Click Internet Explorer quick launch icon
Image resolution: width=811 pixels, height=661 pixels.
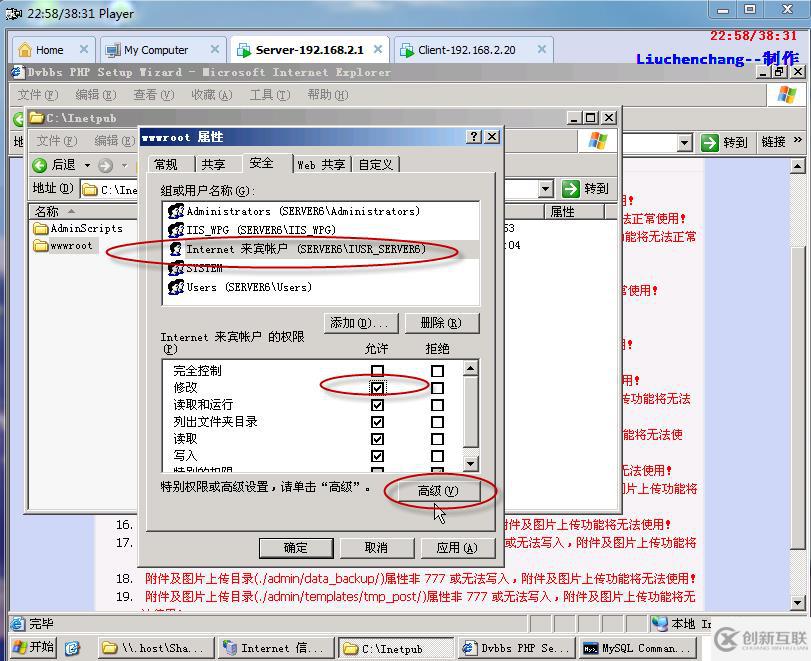[72, 648]
